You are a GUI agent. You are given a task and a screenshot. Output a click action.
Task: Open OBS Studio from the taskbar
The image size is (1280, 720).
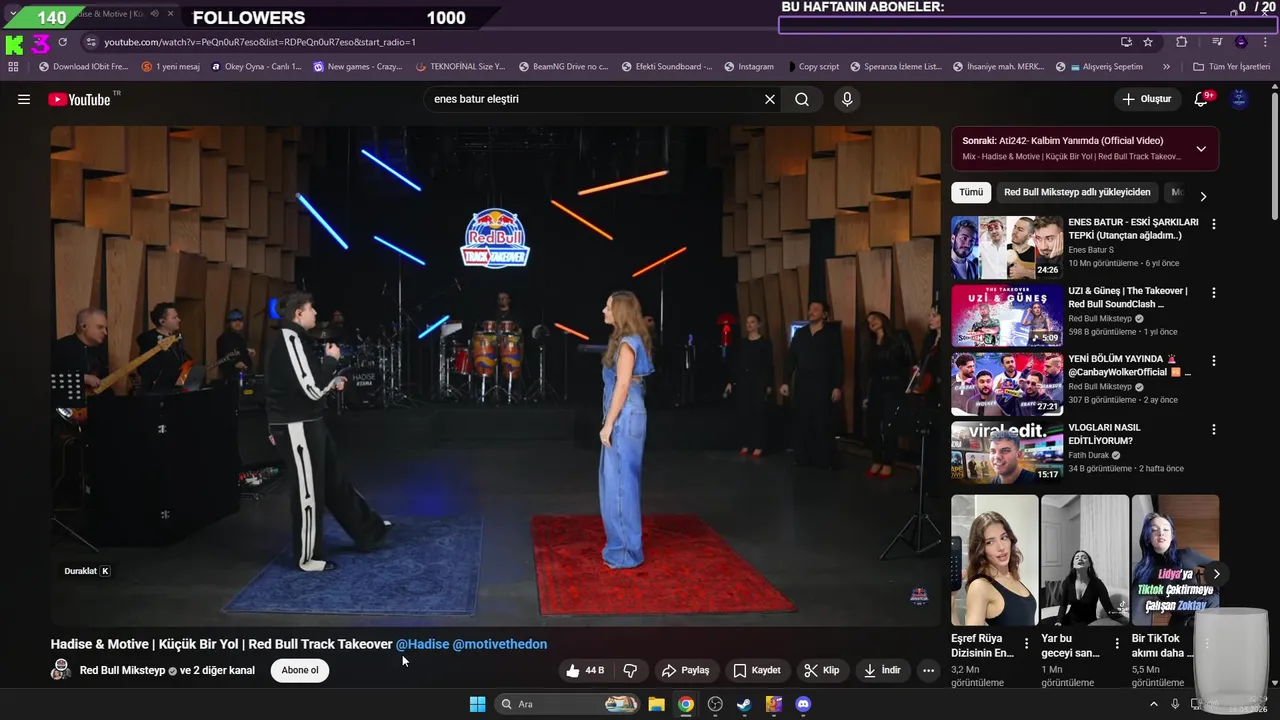pos(715,704)
